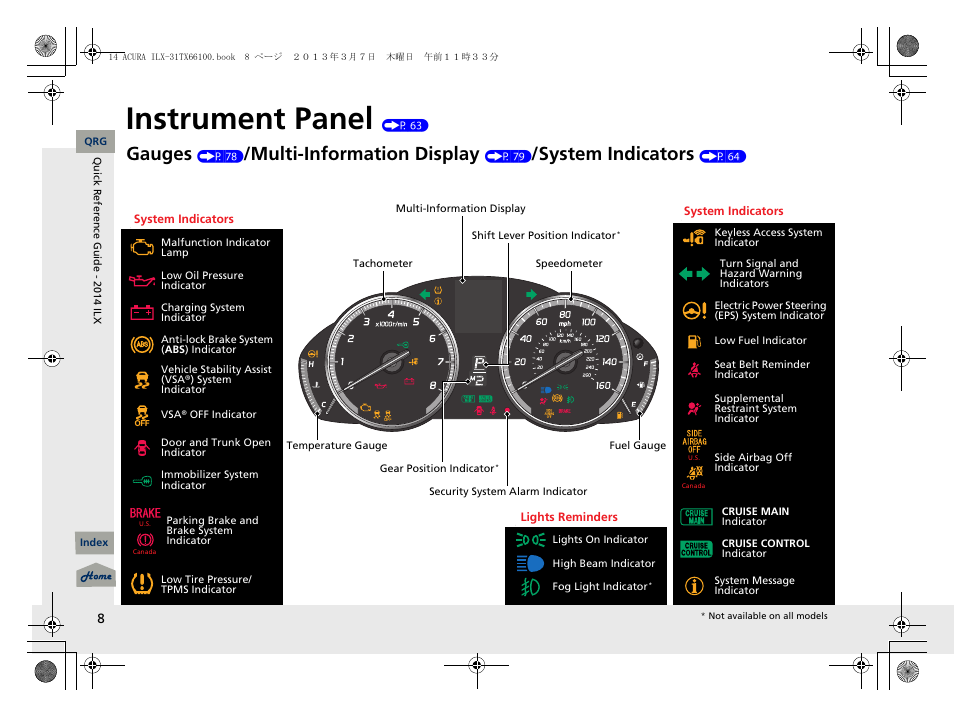Click the High Beam Indicator text
This screenshot has width=954, height=718.
tap(604, 563)
